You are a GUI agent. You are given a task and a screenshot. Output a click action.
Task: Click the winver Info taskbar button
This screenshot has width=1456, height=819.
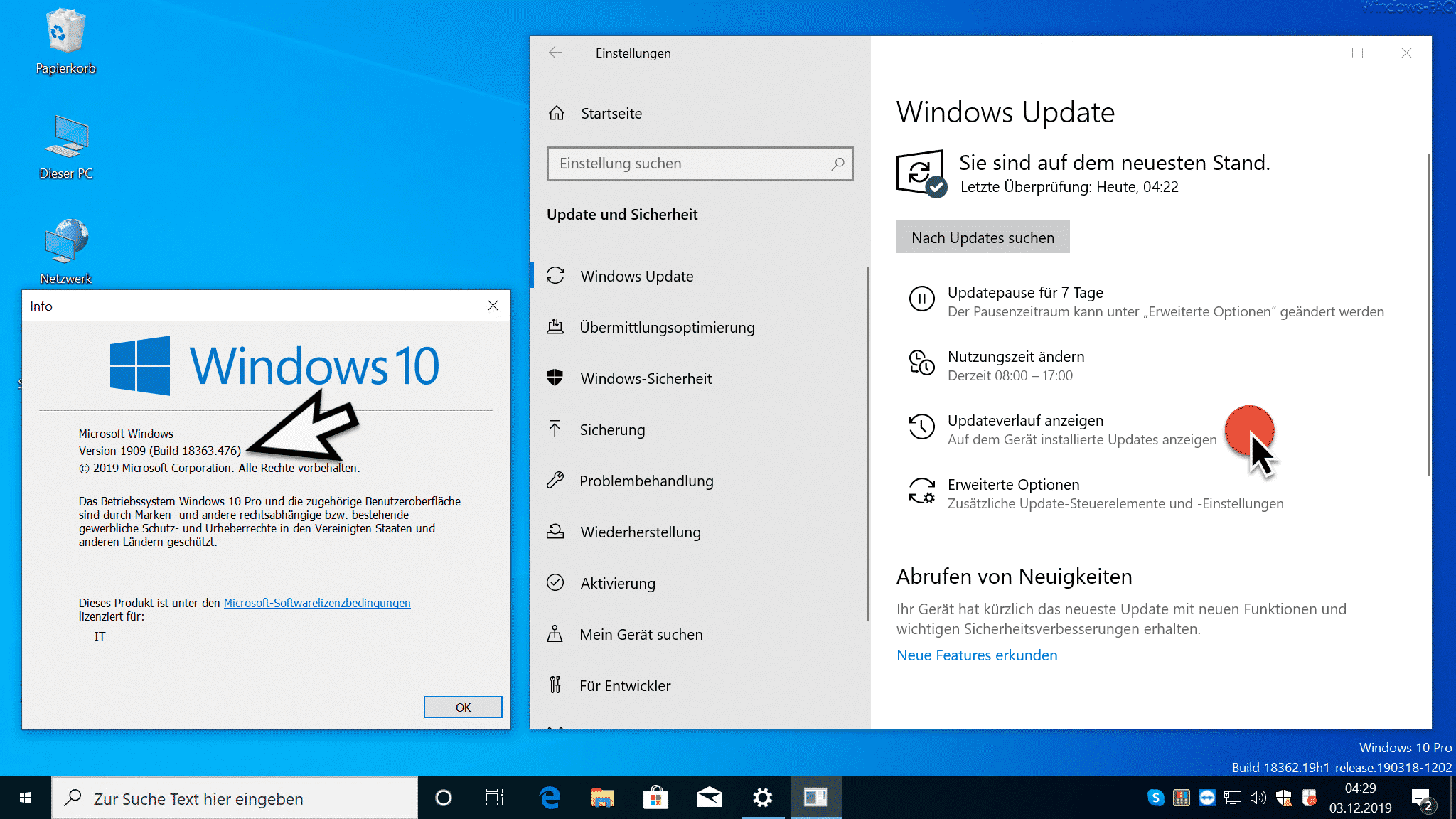pos(815,798)
